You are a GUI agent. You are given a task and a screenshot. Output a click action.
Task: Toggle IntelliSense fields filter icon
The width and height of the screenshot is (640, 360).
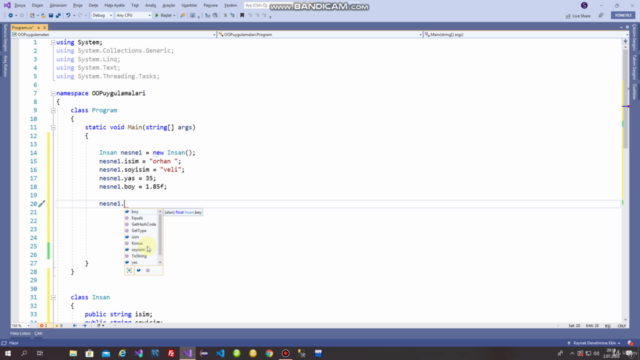(x=139, y=270)
